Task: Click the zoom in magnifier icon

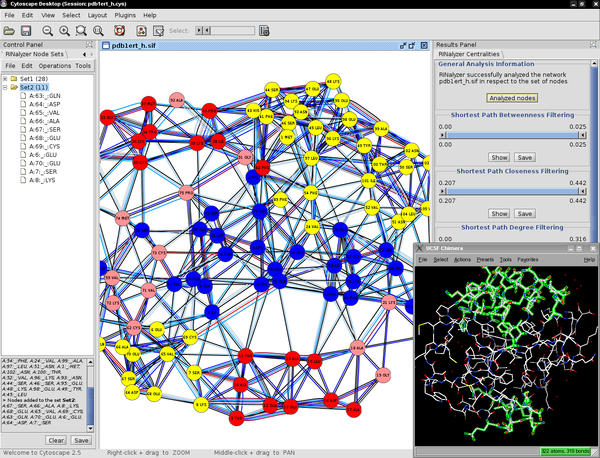Action: point(65,31)
